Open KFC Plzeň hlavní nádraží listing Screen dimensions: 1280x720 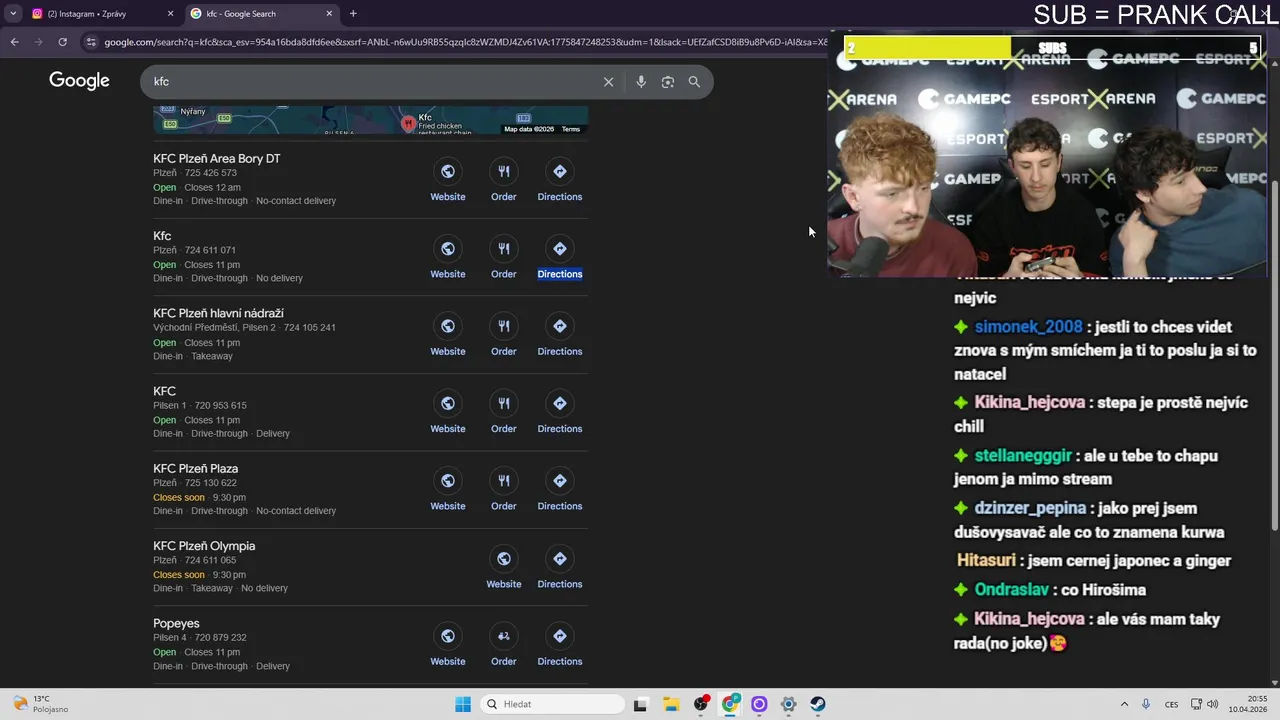tap(218, 313)
